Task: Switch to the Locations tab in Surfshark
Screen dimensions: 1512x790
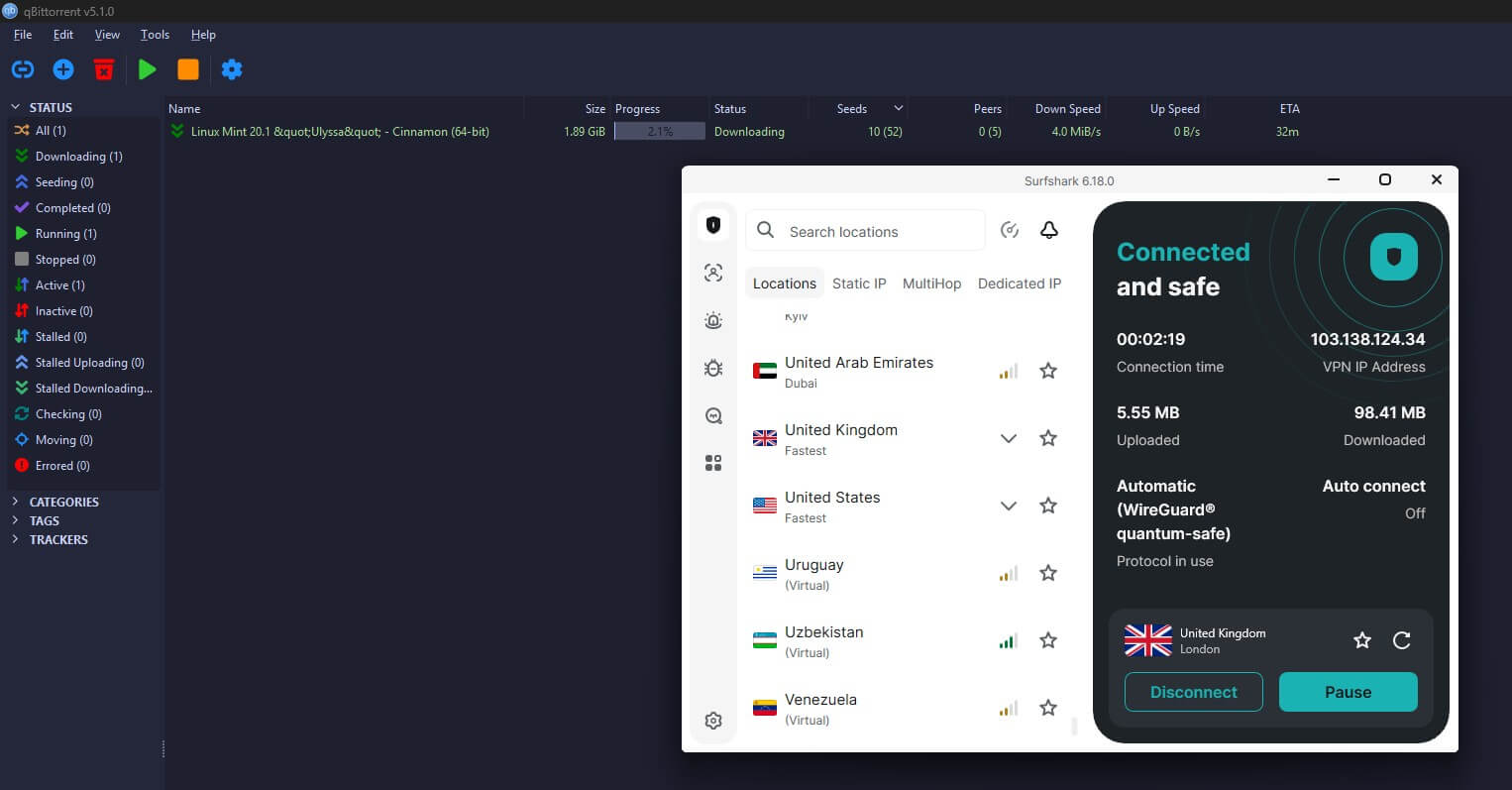Action: [x=785, y=283]
